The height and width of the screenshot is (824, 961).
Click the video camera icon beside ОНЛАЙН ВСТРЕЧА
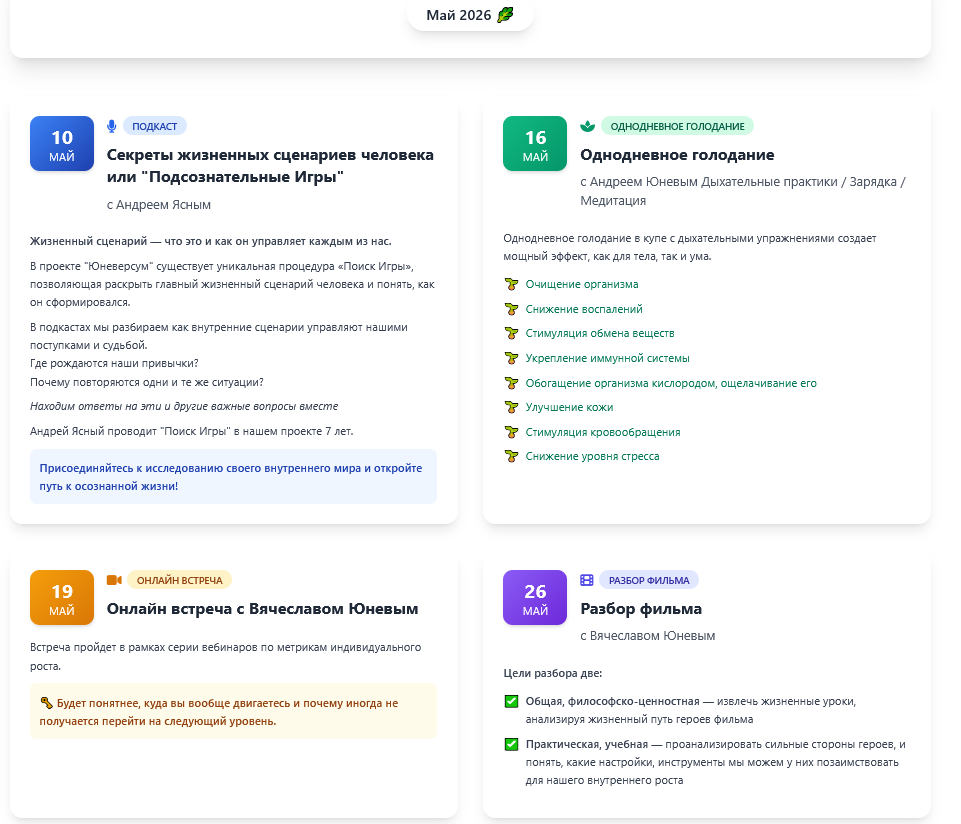tap(114, 580)
